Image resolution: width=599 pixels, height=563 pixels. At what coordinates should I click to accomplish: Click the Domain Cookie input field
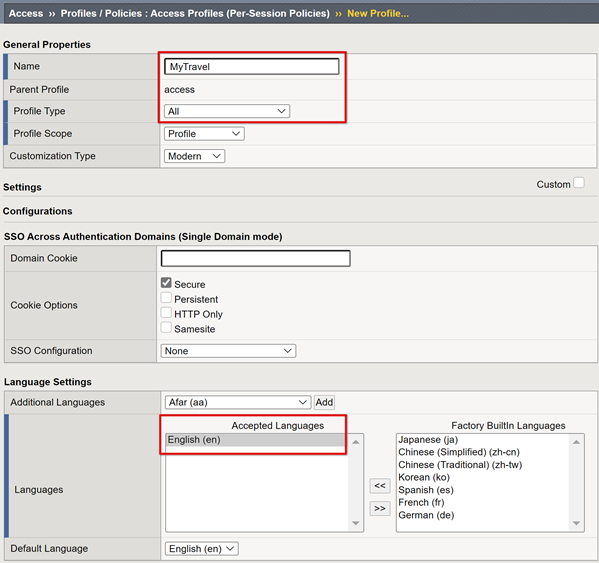tap(256, 259)
